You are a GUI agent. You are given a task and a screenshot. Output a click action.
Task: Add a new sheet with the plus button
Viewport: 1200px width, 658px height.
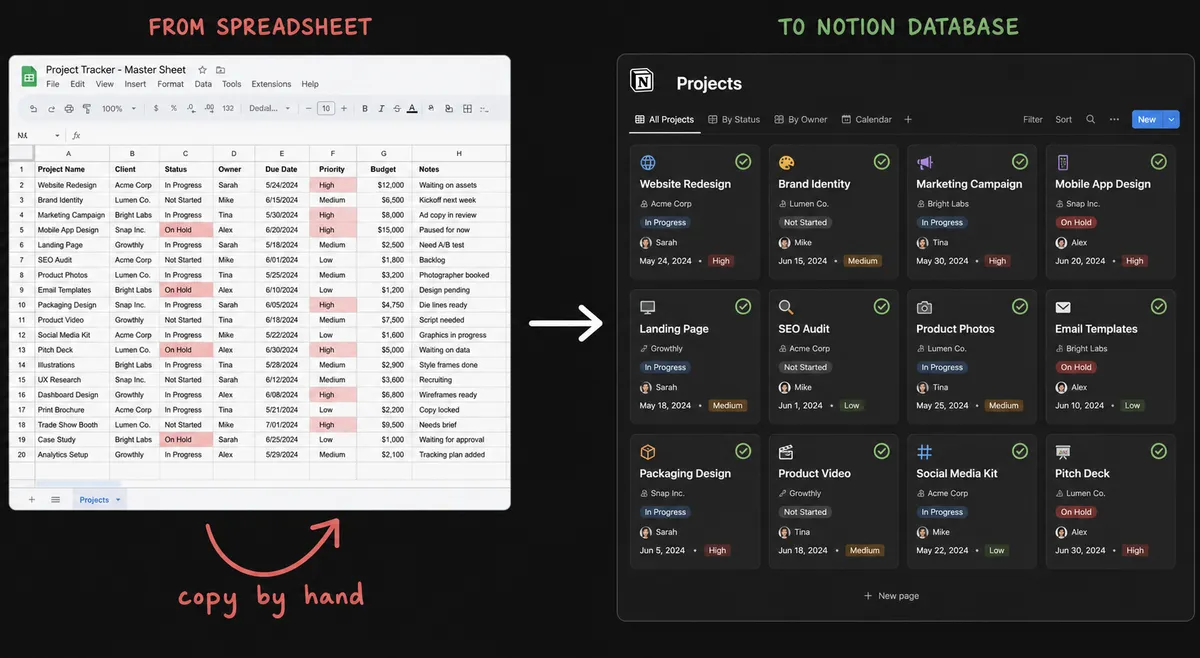tap(32, 499)
